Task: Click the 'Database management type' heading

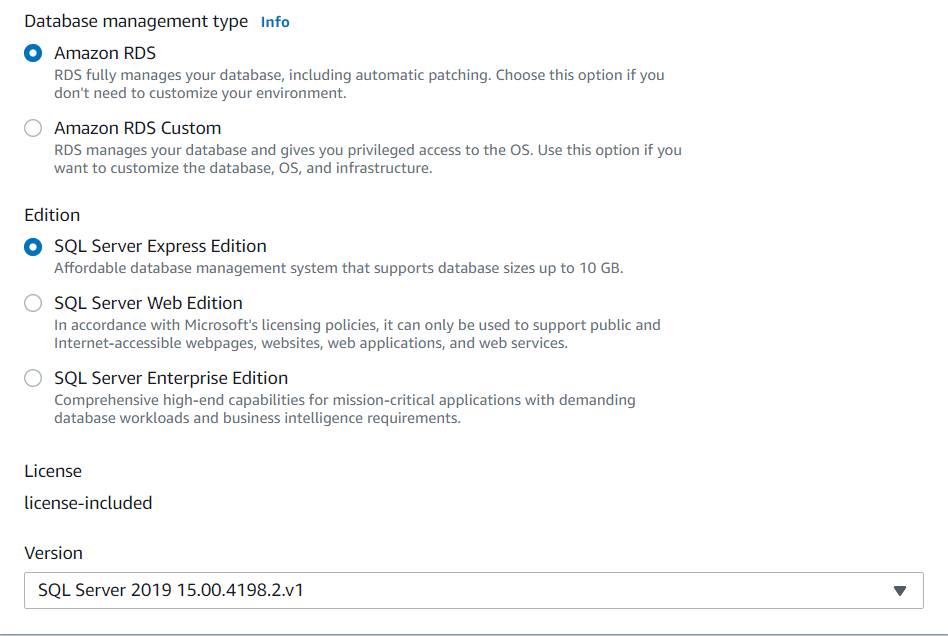Action: 136,21
